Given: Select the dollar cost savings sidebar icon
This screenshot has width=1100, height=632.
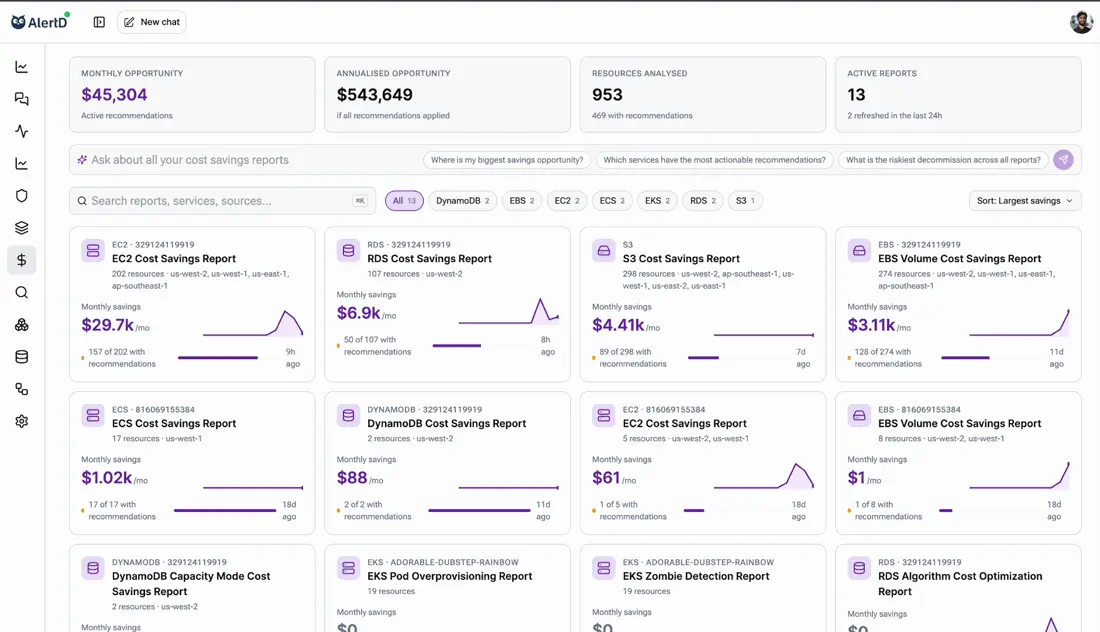Looking at the screenshot, I should [x=22, y=260].
